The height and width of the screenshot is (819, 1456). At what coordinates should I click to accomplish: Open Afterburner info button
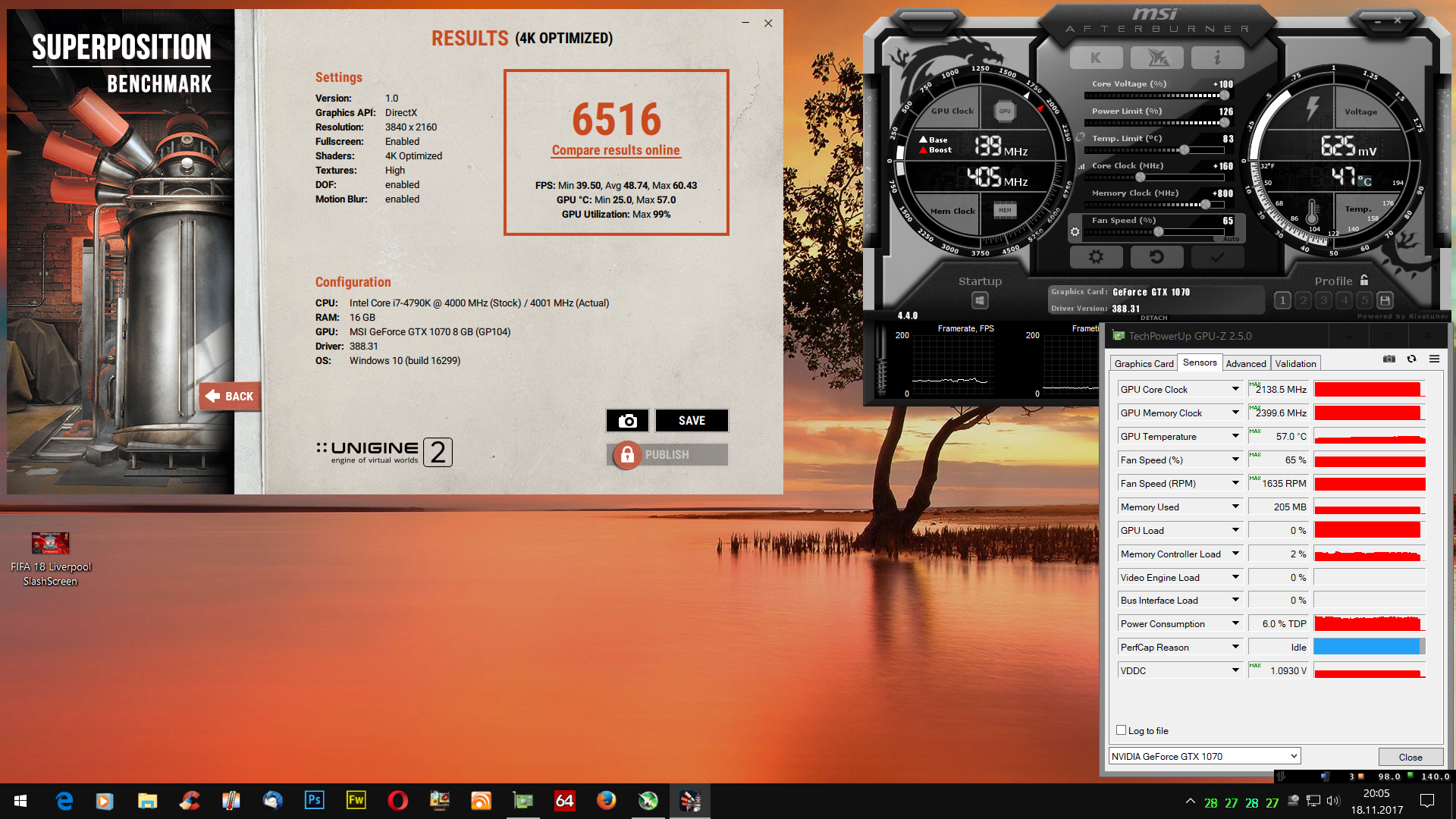point(1217,58)
